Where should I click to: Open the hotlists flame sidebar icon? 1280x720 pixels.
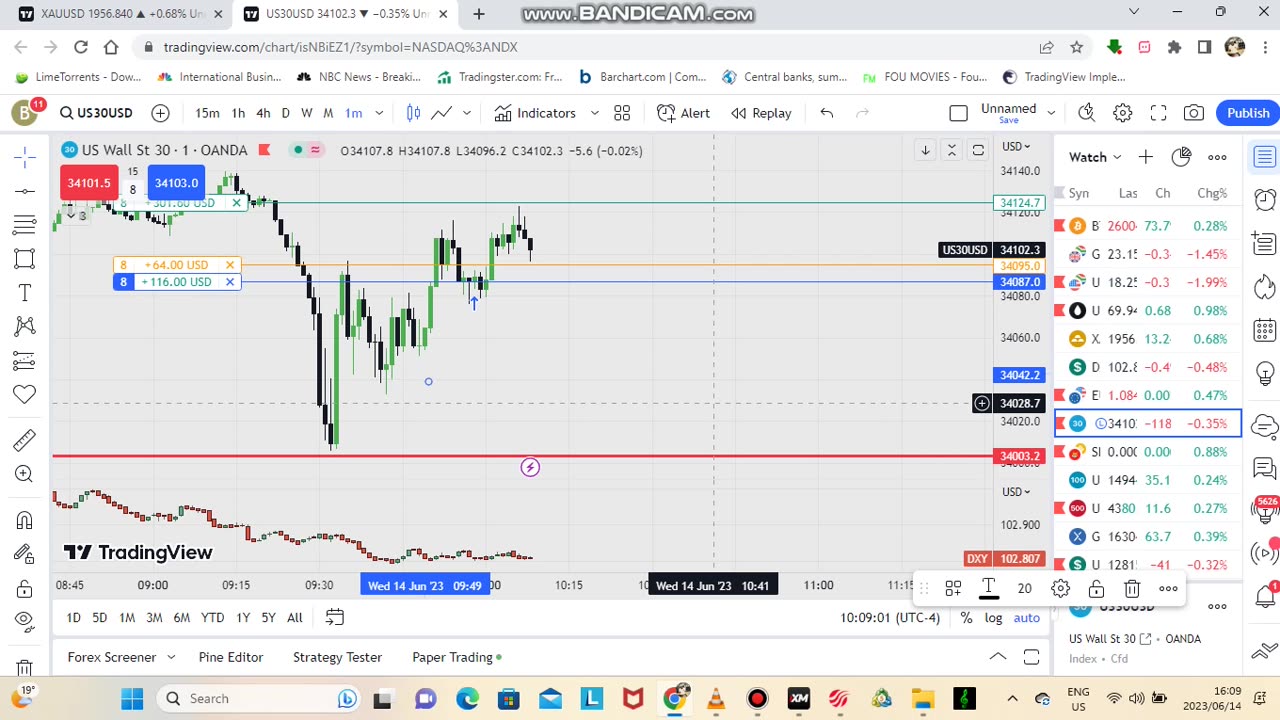[1265, 286]
